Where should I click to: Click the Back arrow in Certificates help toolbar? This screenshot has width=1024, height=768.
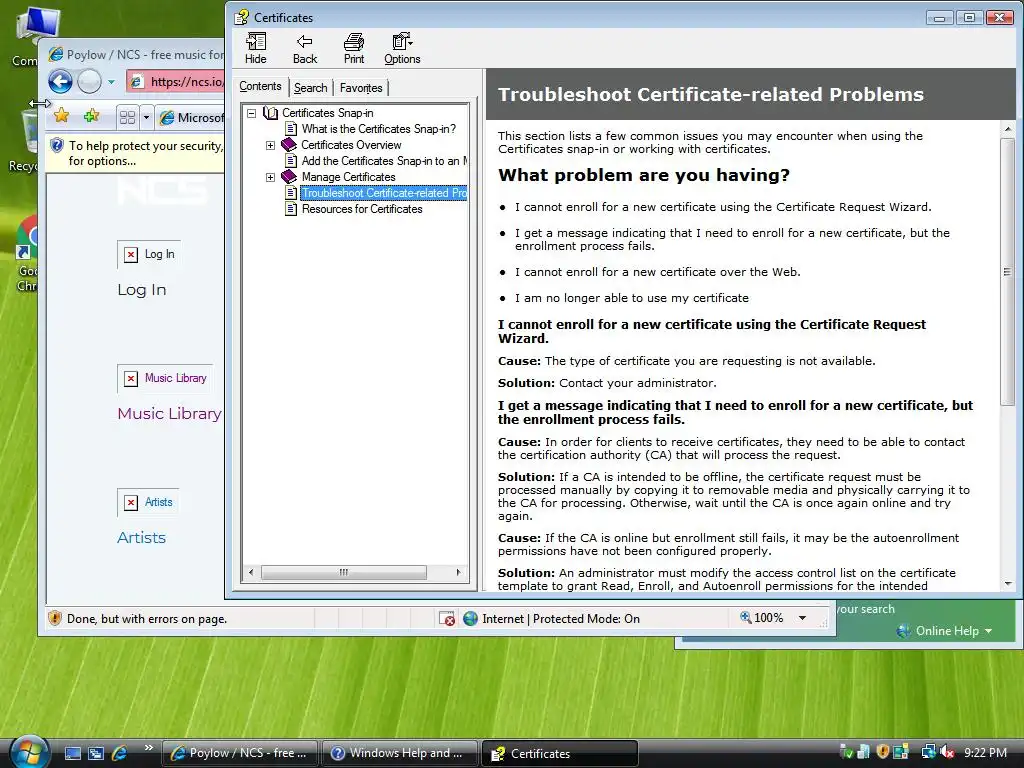304,48
